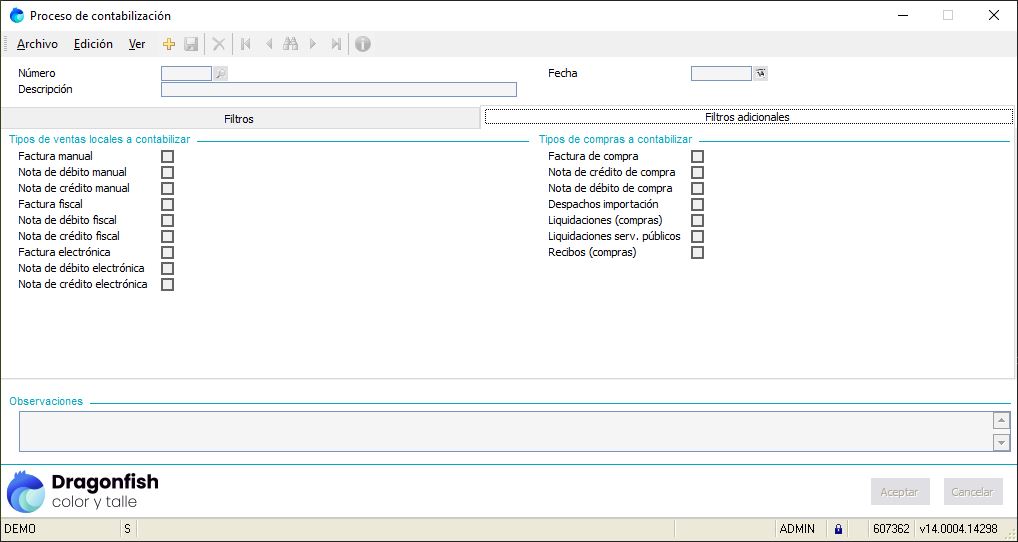Tick the Recibos (compras) checkbox

pyautogui.click(x=697, y=253)
